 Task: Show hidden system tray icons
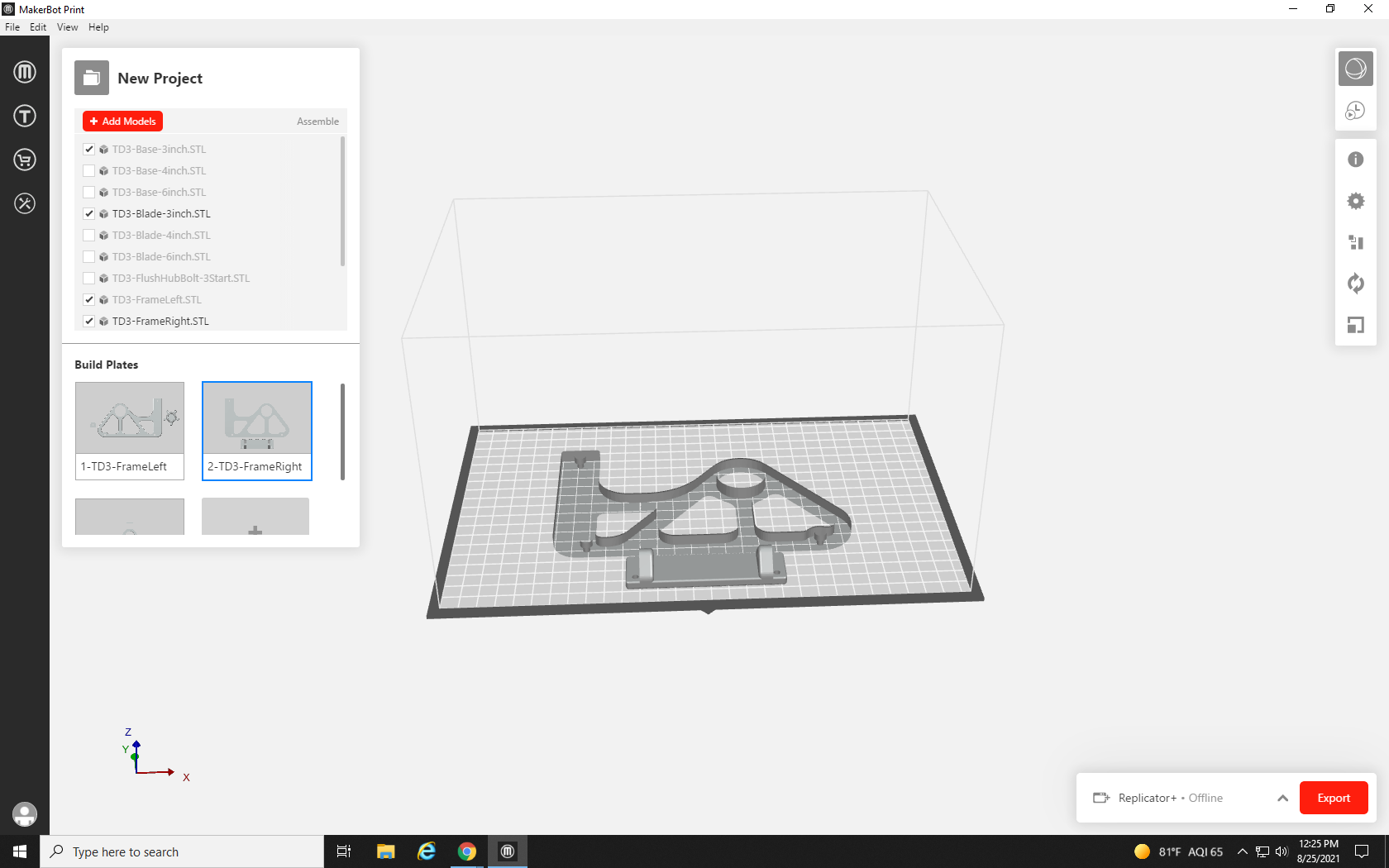(1242, 851)
